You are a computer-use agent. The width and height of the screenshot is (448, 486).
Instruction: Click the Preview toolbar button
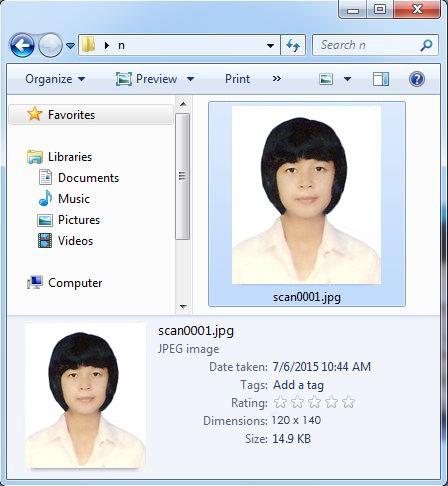coord(155,79)
